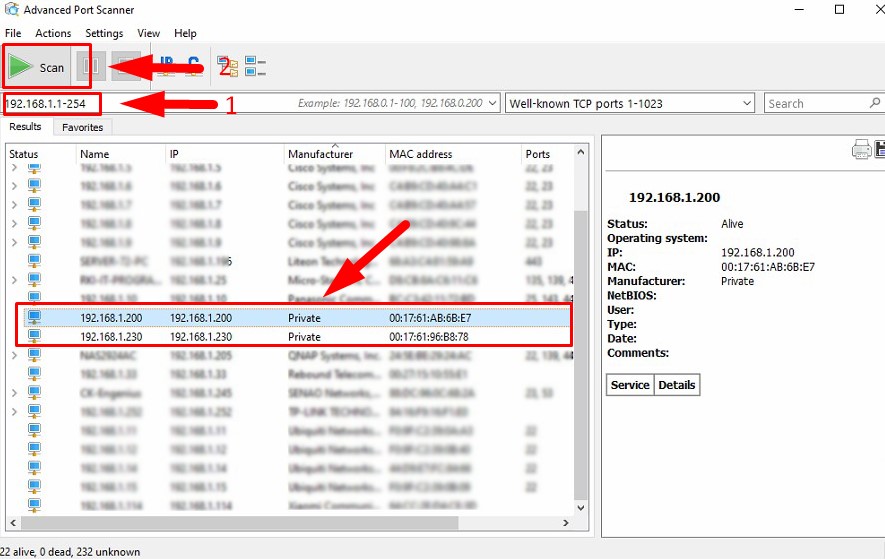The width and height of the screenshot is (885, 559).
Task: Click the results horizontal scrollbar thumb
Action: 239,523
